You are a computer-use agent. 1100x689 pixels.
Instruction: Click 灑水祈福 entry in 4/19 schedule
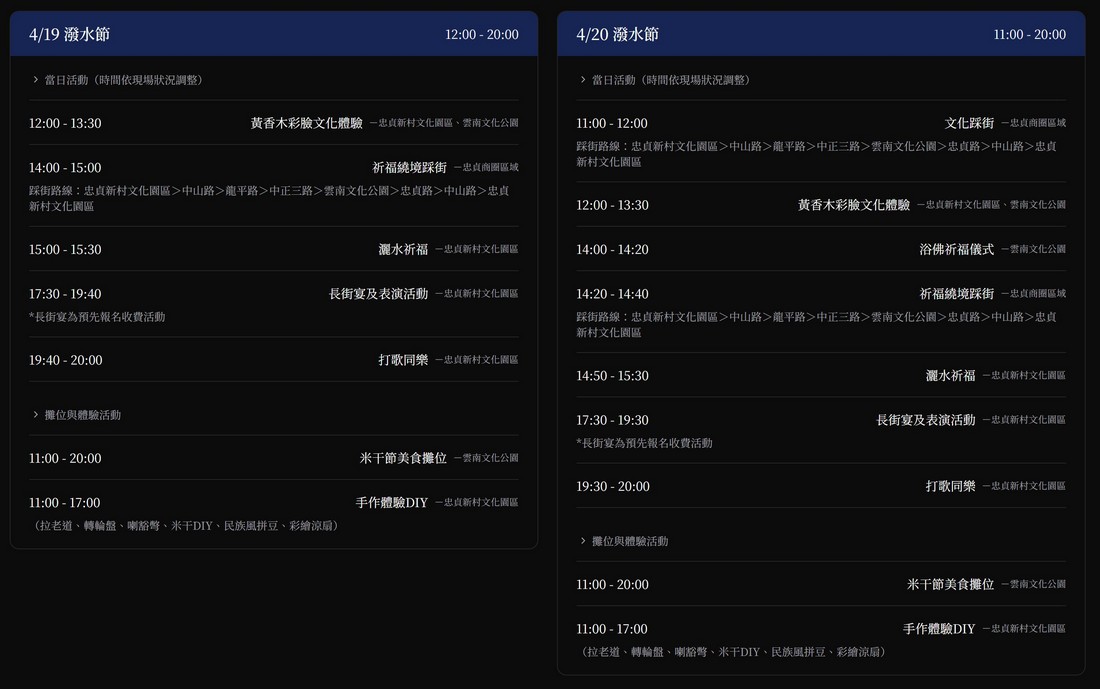click(x=402, y=249)
